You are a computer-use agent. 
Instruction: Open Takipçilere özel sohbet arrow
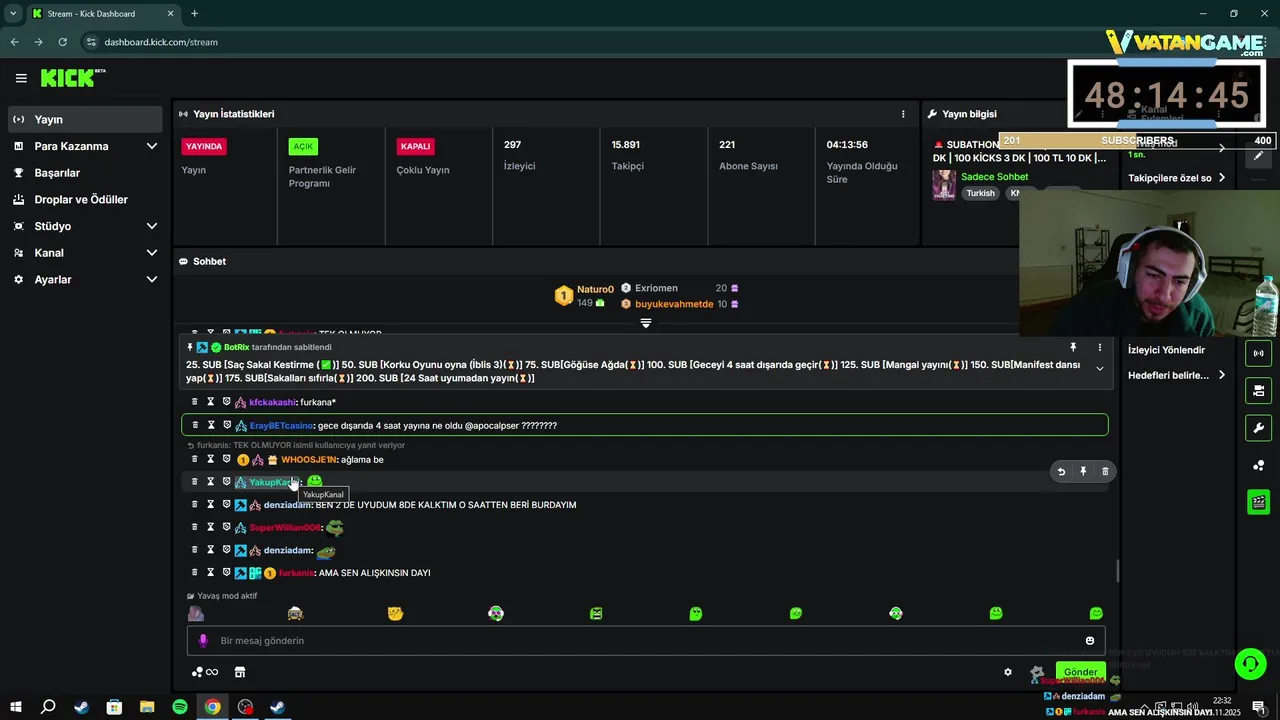1221,178
